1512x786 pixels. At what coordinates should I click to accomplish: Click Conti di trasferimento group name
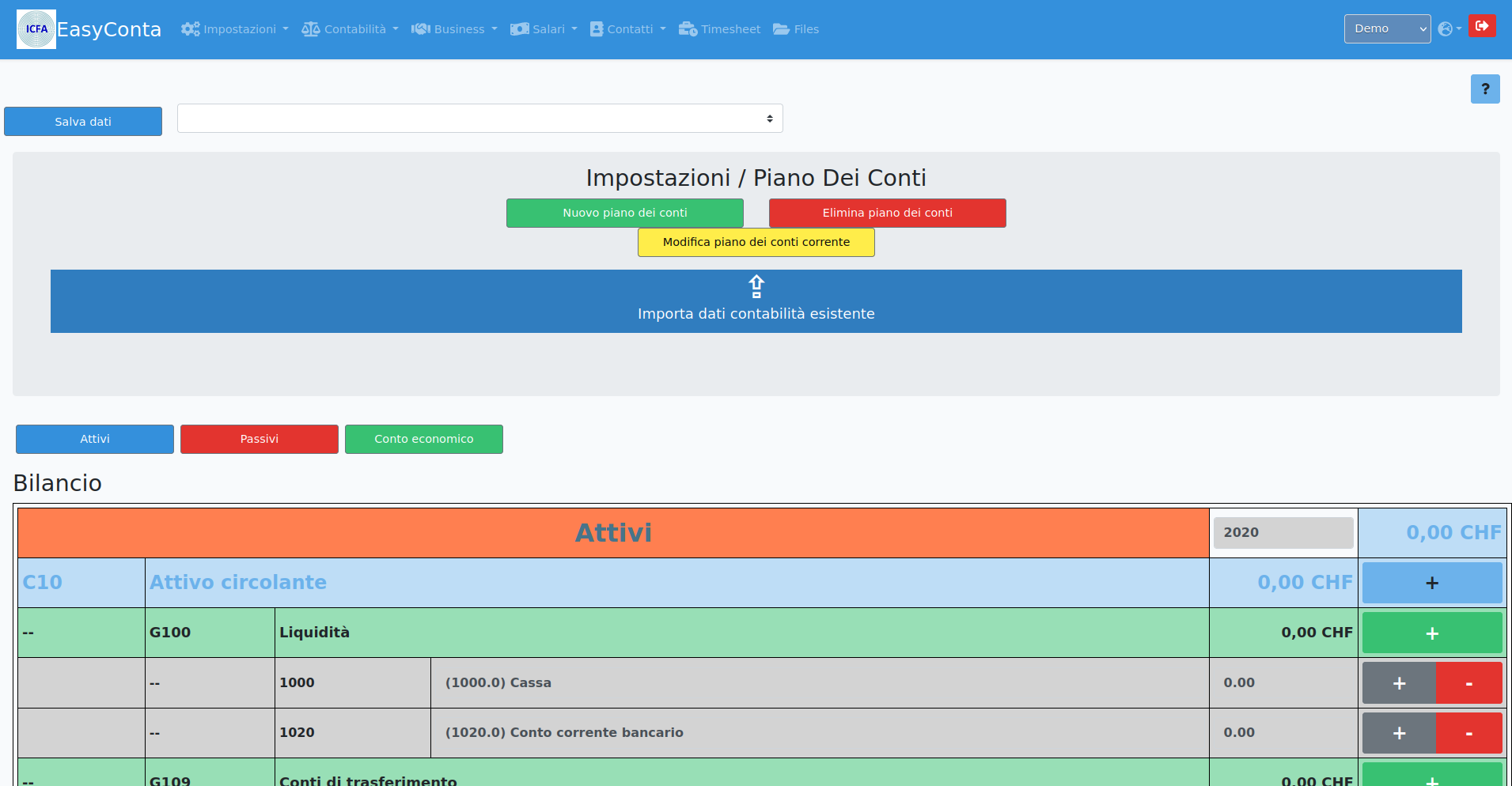(368, 780)
